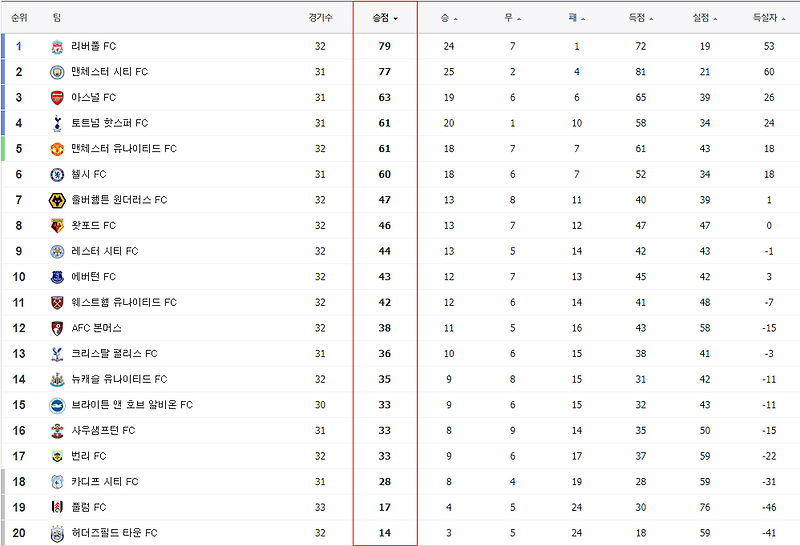Sort table by 승점 points column

point(385,18)
